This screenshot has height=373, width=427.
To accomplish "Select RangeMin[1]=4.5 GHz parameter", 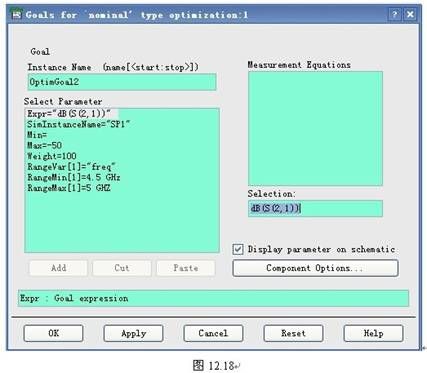I will 74,177.
